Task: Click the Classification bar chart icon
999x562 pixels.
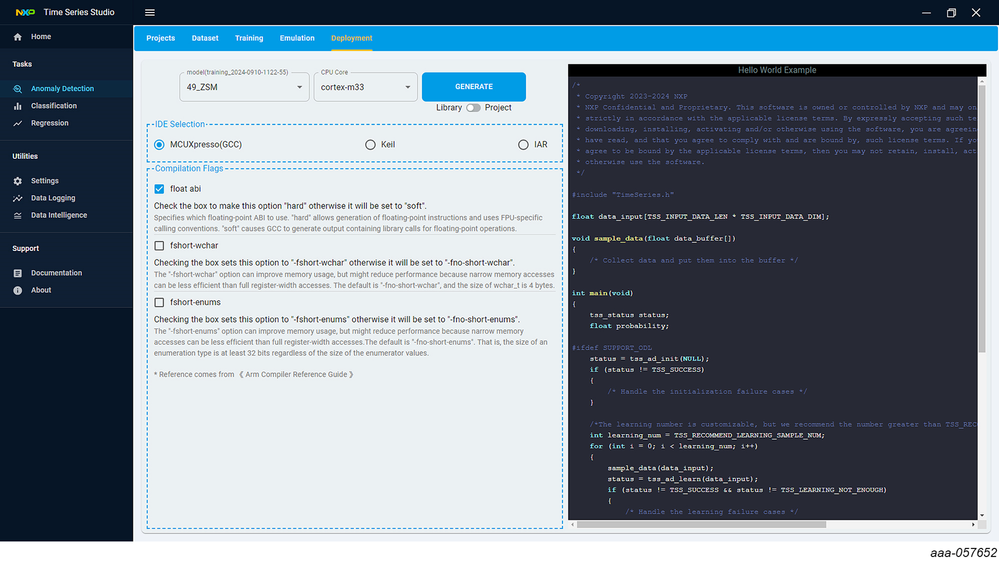Action: click(x=17, y=106)
